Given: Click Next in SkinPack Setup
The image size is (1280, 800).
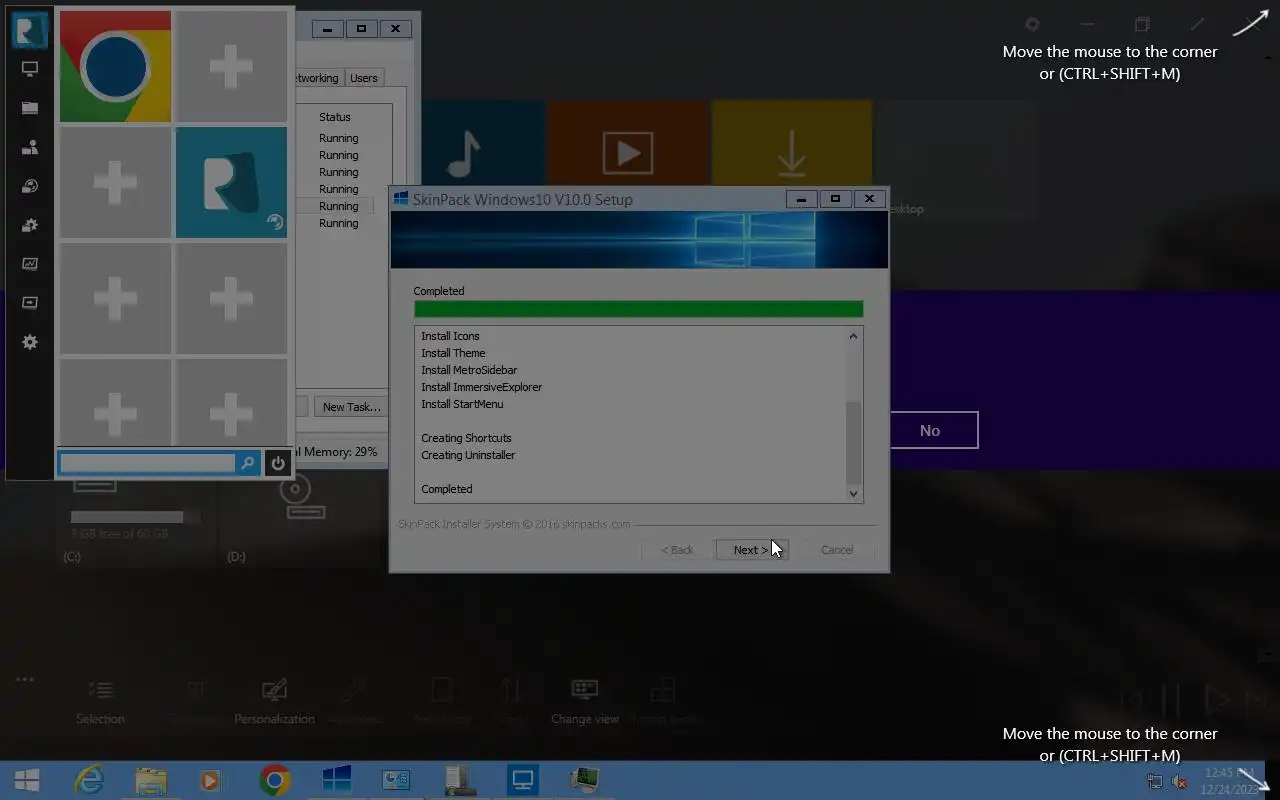Looking at the screenshot, I should [752, 550].
